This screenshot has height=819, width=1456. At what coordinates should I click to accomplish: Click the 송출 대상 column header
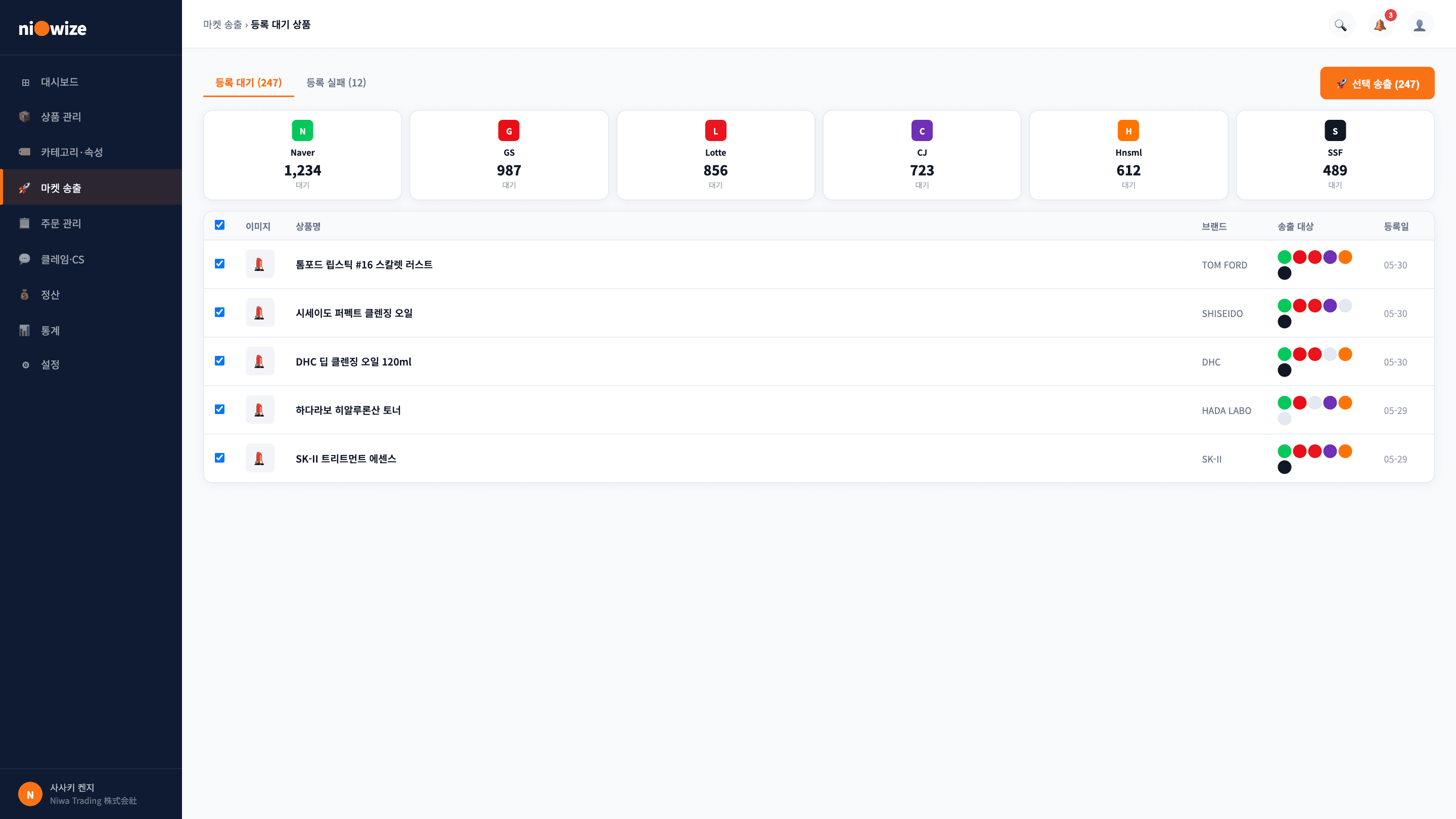click(1295, 226)
